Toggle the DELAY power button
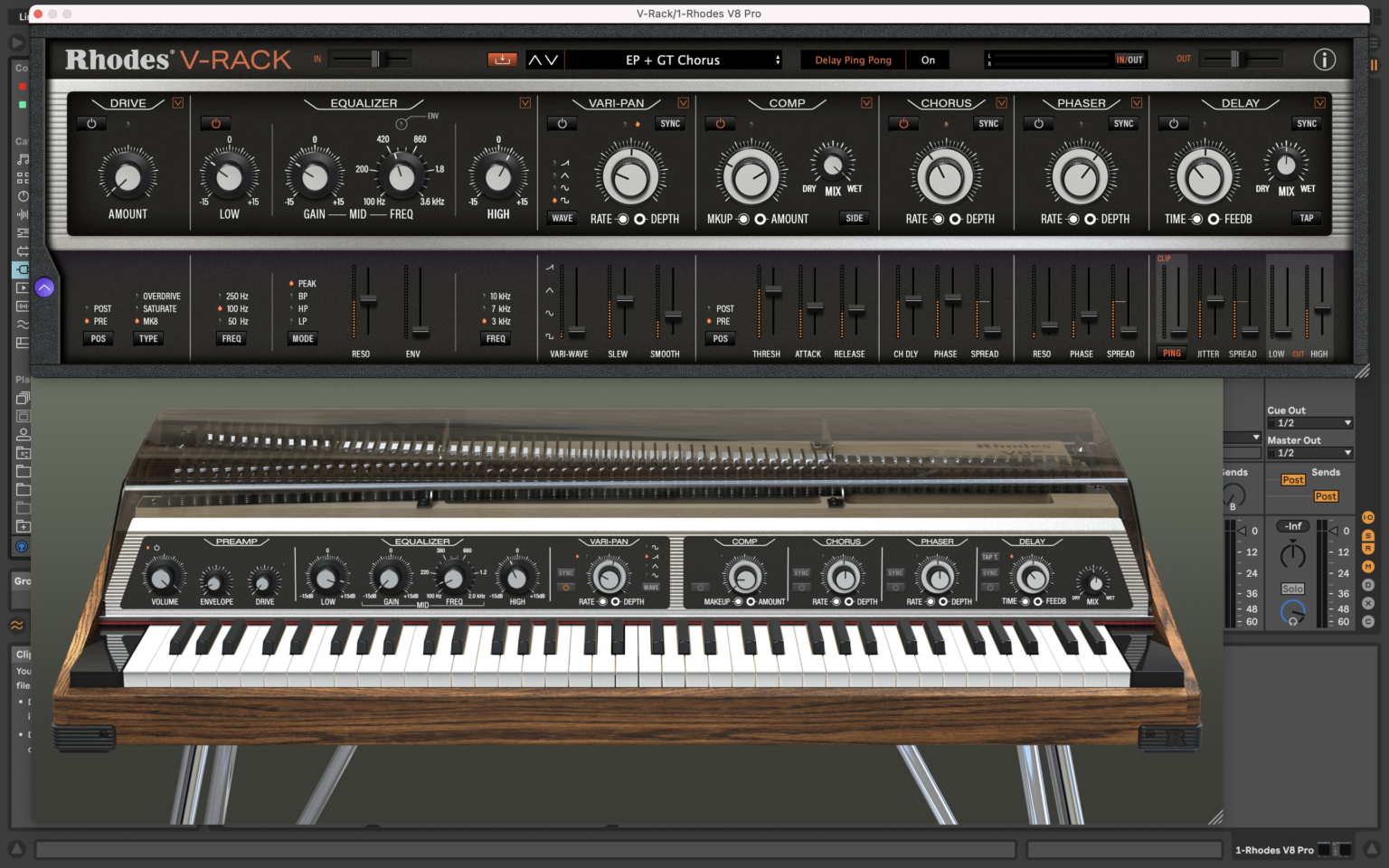This screenshot has width=1389, height=868. point(1173,123)
